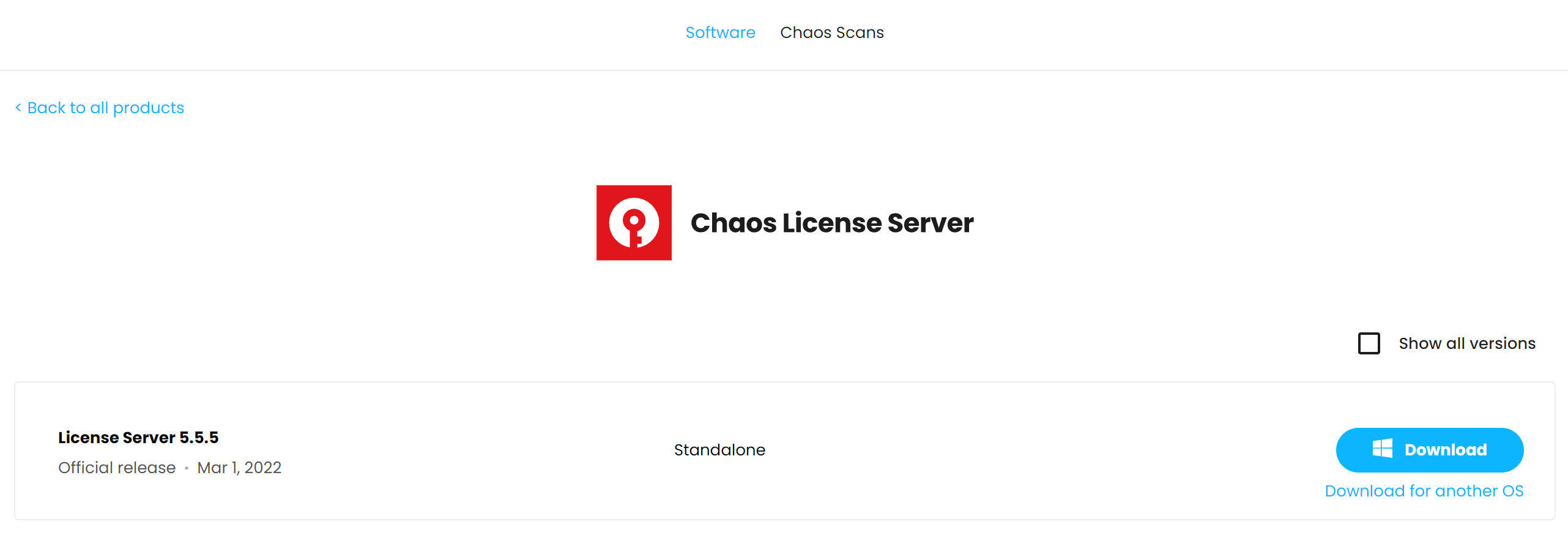Click the 'Chaos License Server' heading
Image resolution: width=1568 pixels, height=557 pixels.
(x=831, y=223)
